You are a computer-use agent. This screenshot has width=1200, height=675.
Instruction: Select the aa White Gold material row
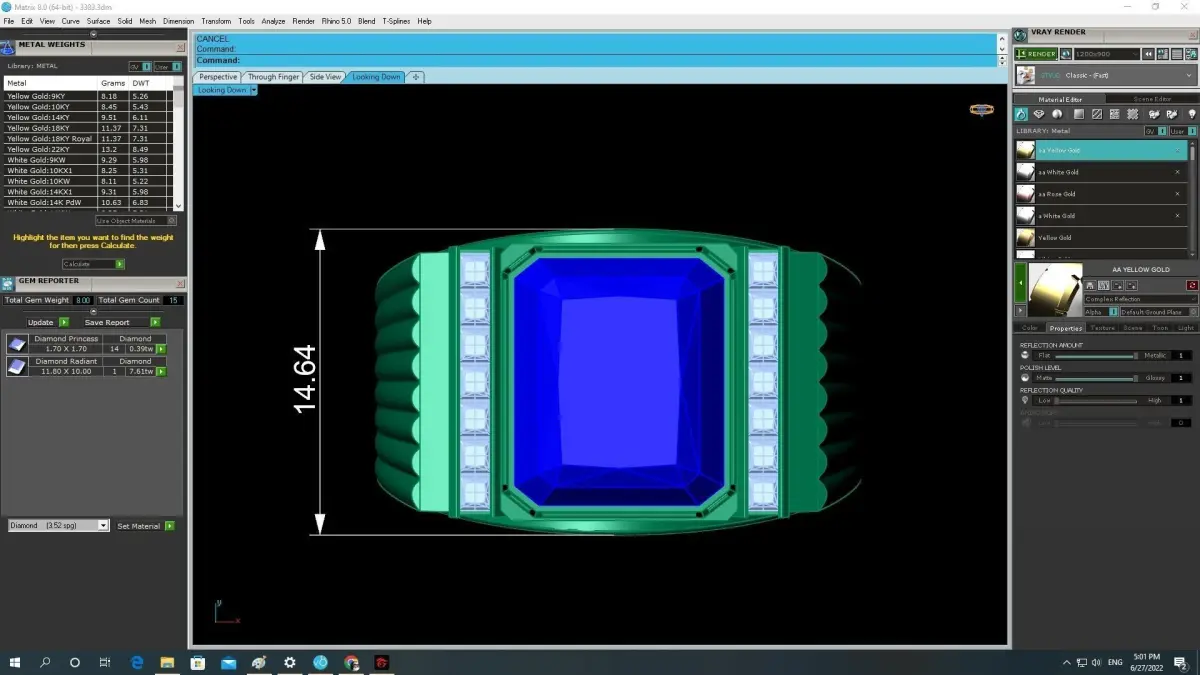click(x=1101, y=172)
